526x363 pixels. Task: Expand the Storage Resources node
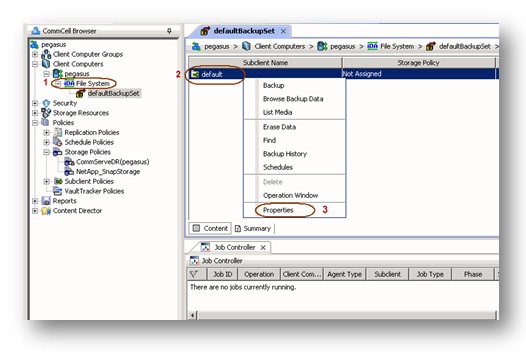pyautogui.click(x=35, y=113)
